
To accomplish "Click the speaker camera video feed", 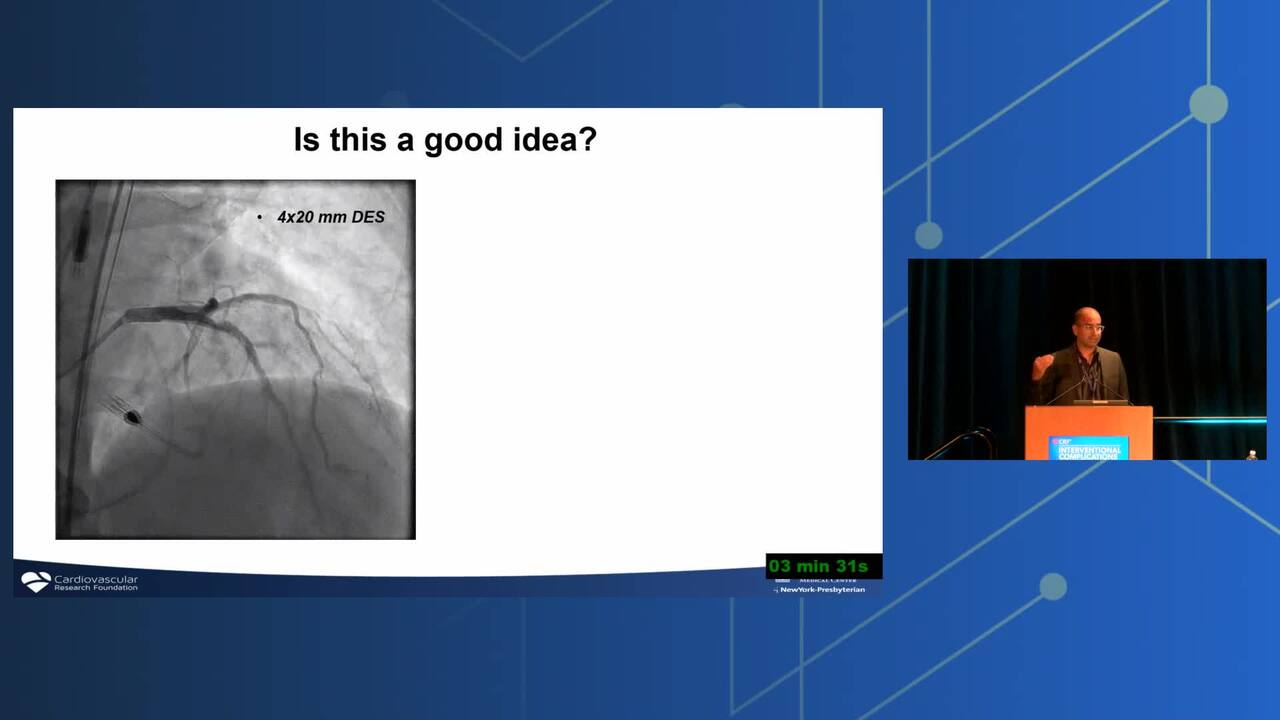I will (x=1087, y=359).
